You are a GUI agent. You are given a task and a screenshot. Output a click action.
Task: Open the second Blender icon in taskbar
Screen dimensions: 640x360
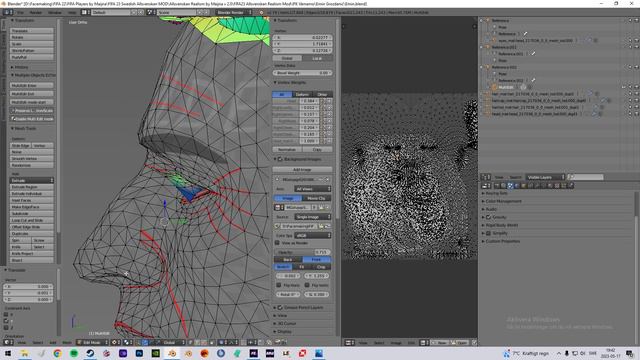(188, 353)
